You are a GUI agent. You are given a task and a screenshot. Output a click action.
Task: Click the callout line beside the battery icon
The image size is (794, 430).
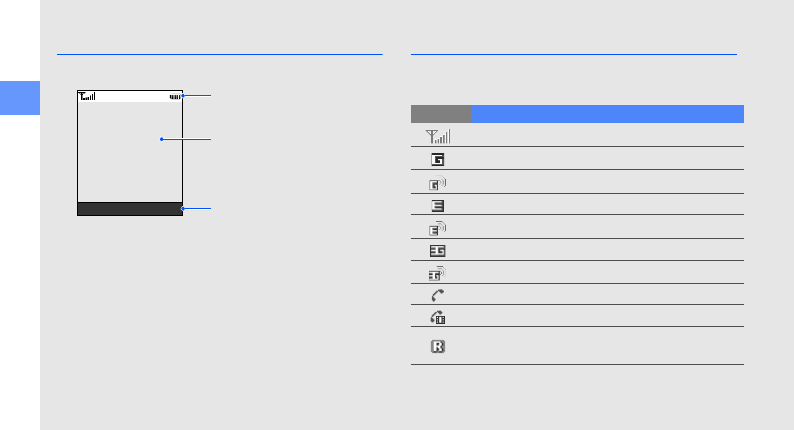(x=198, y=96)
